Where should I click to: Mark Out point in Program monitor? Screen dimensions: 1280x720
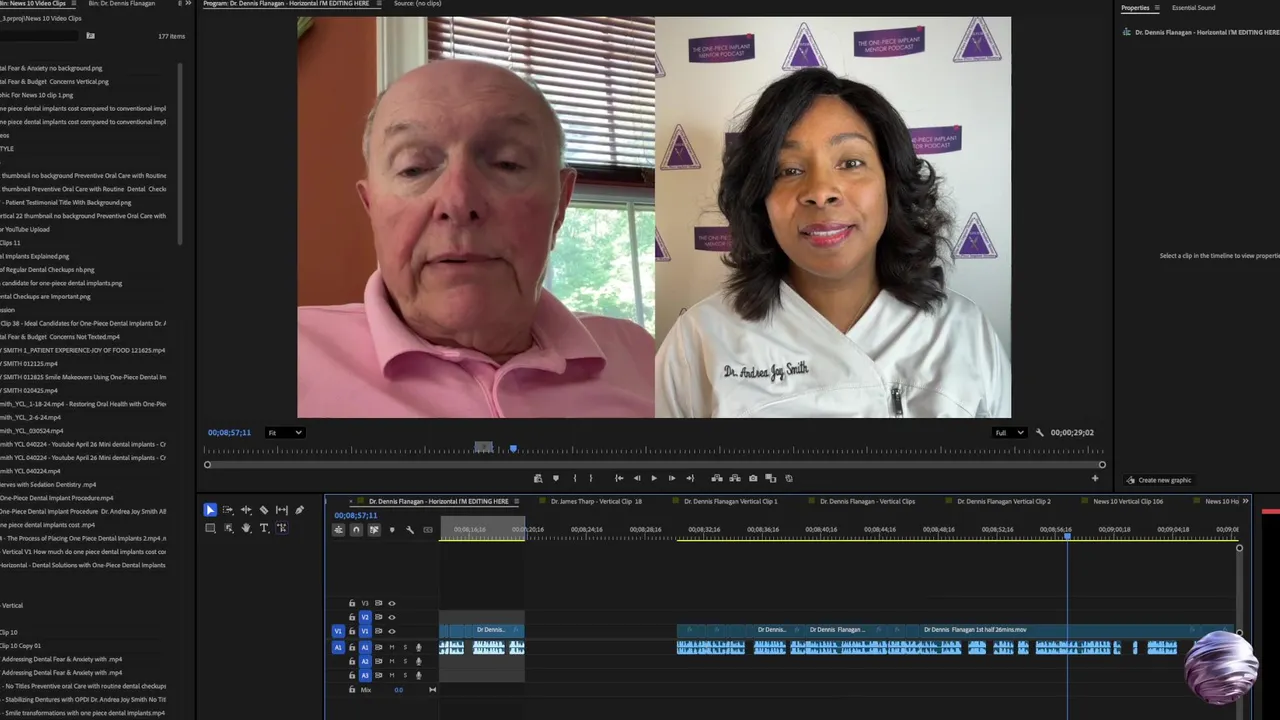(590, 478)
